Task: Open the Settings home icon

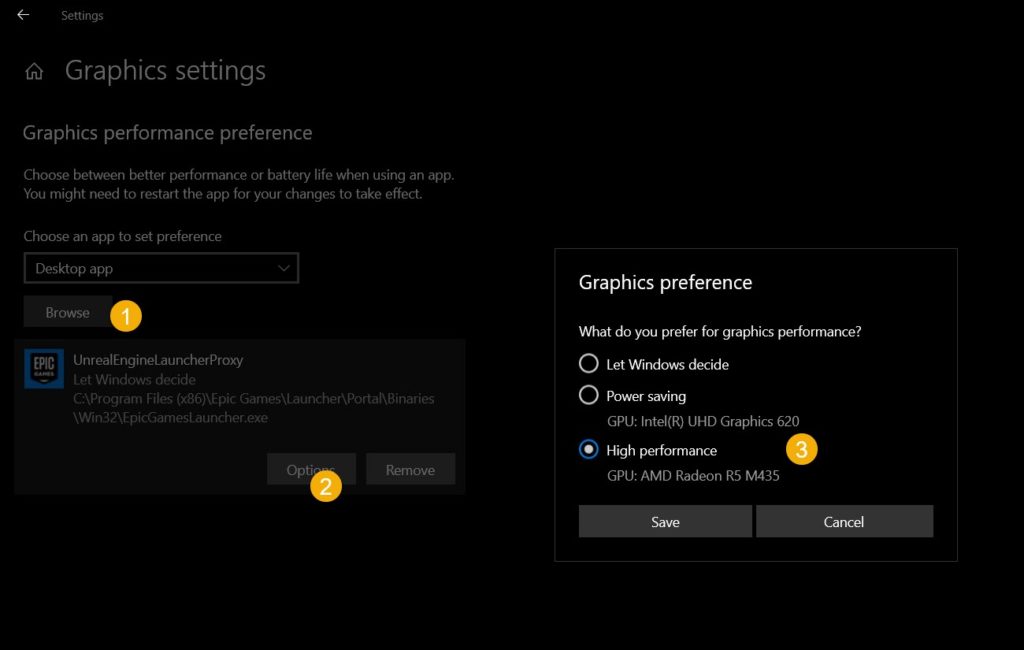Action: [34, 71]
